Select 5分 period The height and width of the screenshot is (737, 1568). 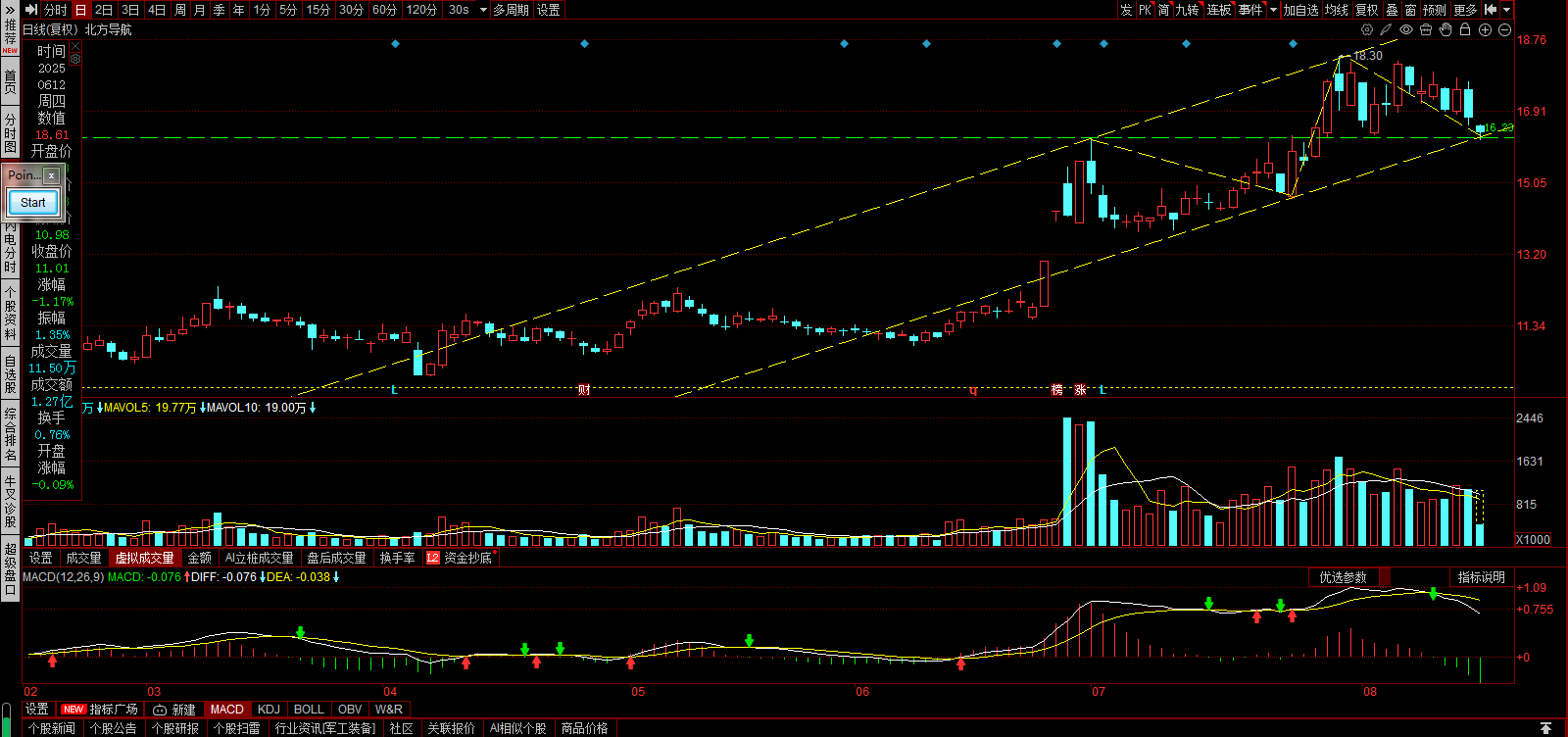(287, 10)
